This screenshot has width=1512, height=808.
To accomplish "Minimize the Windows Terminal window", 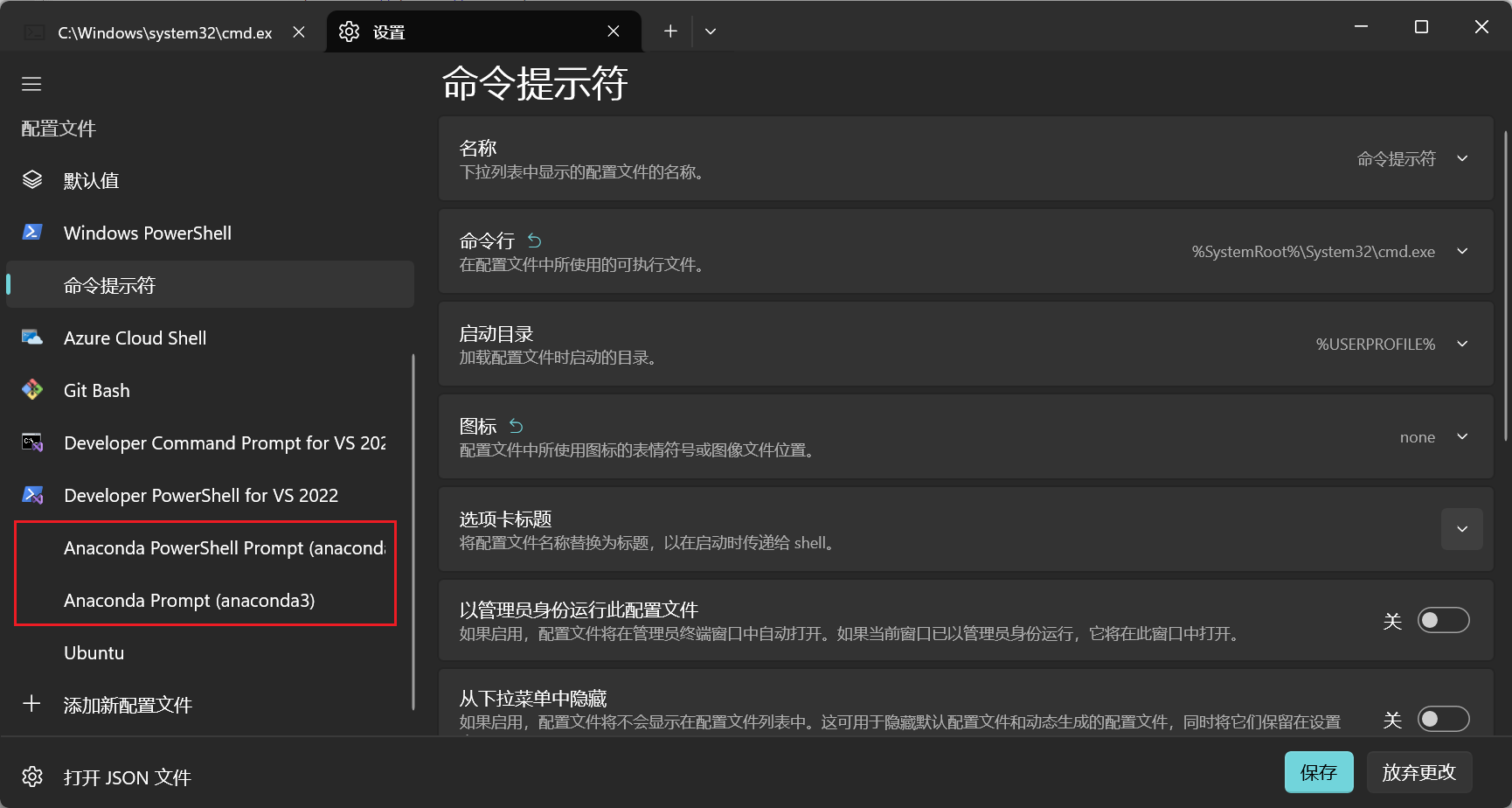I will coord(1361,27).
